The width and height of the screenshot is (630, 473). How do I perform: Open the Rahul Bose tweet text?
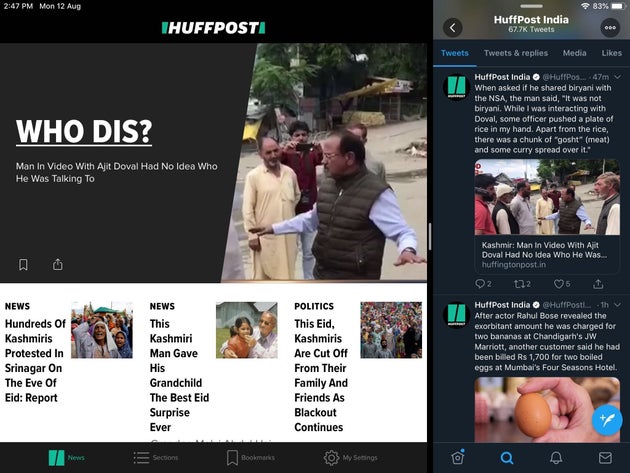(547, 342)
